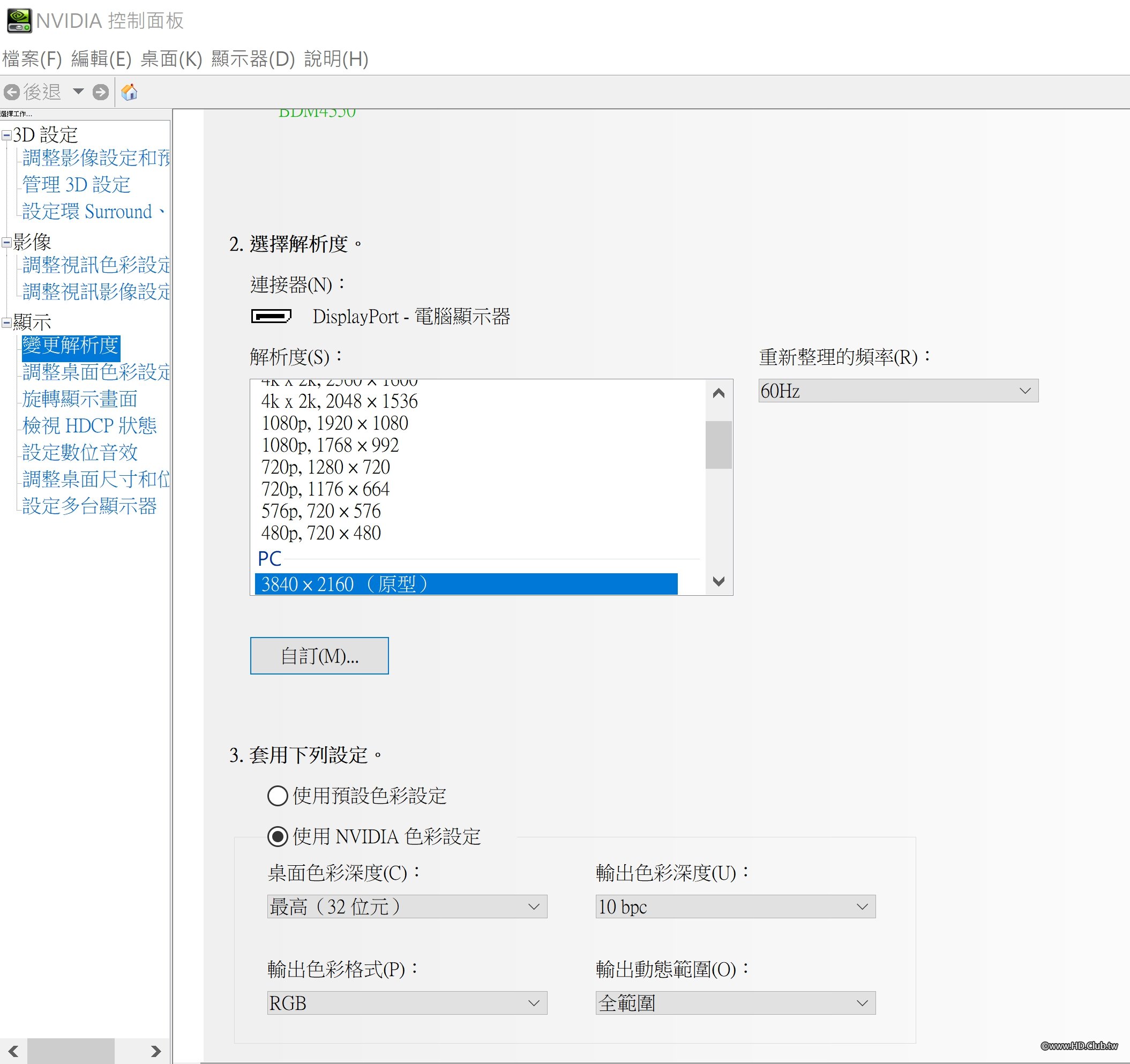Screen dimensions: 1130x1064
Task: Click the NVIDIA Control Panel logo icon
Action: click(19, 20)
